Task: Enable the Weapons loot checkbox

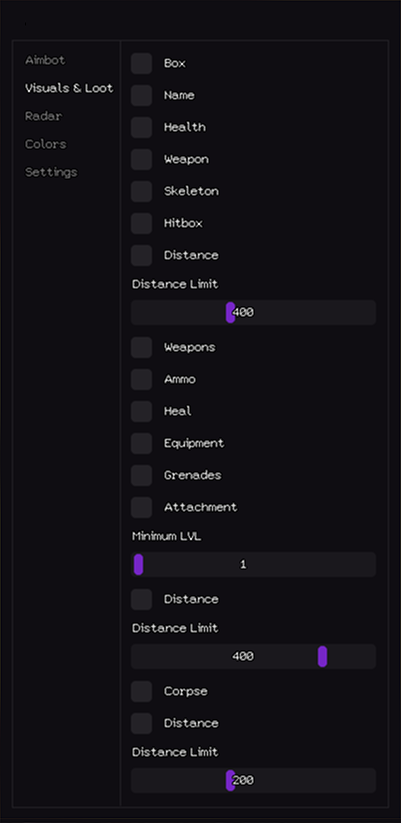Action: point(142,347)
